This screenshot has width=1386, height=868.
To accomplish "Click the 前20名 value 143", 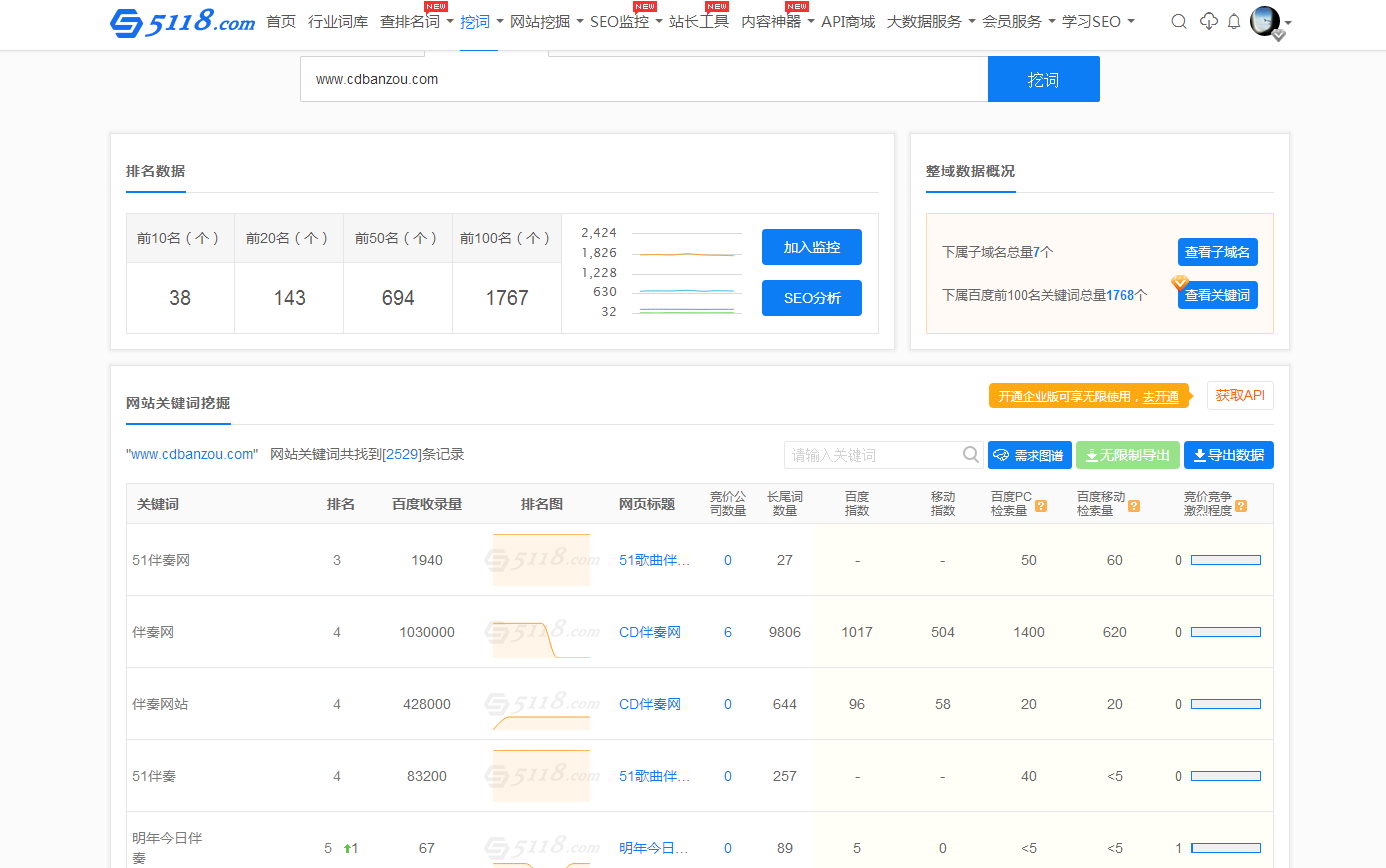I will (x=289, y=298).
